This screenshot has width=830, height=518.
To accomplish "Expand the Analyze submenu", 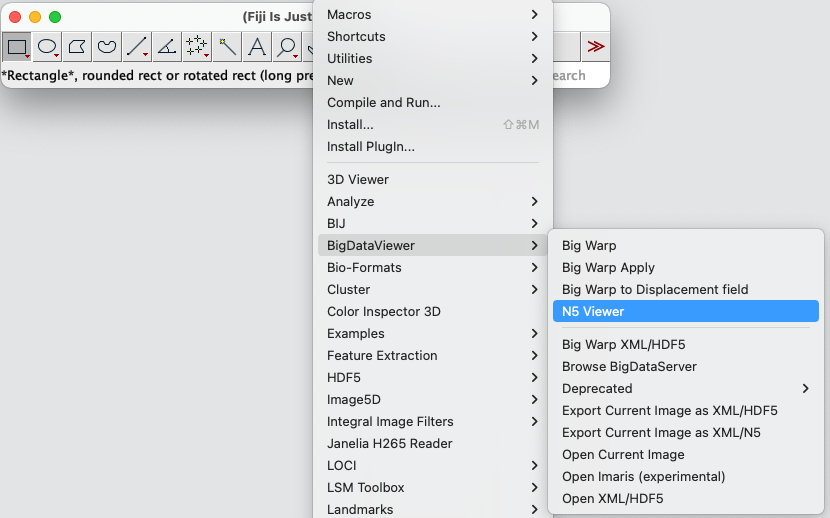I will point(432,202).
